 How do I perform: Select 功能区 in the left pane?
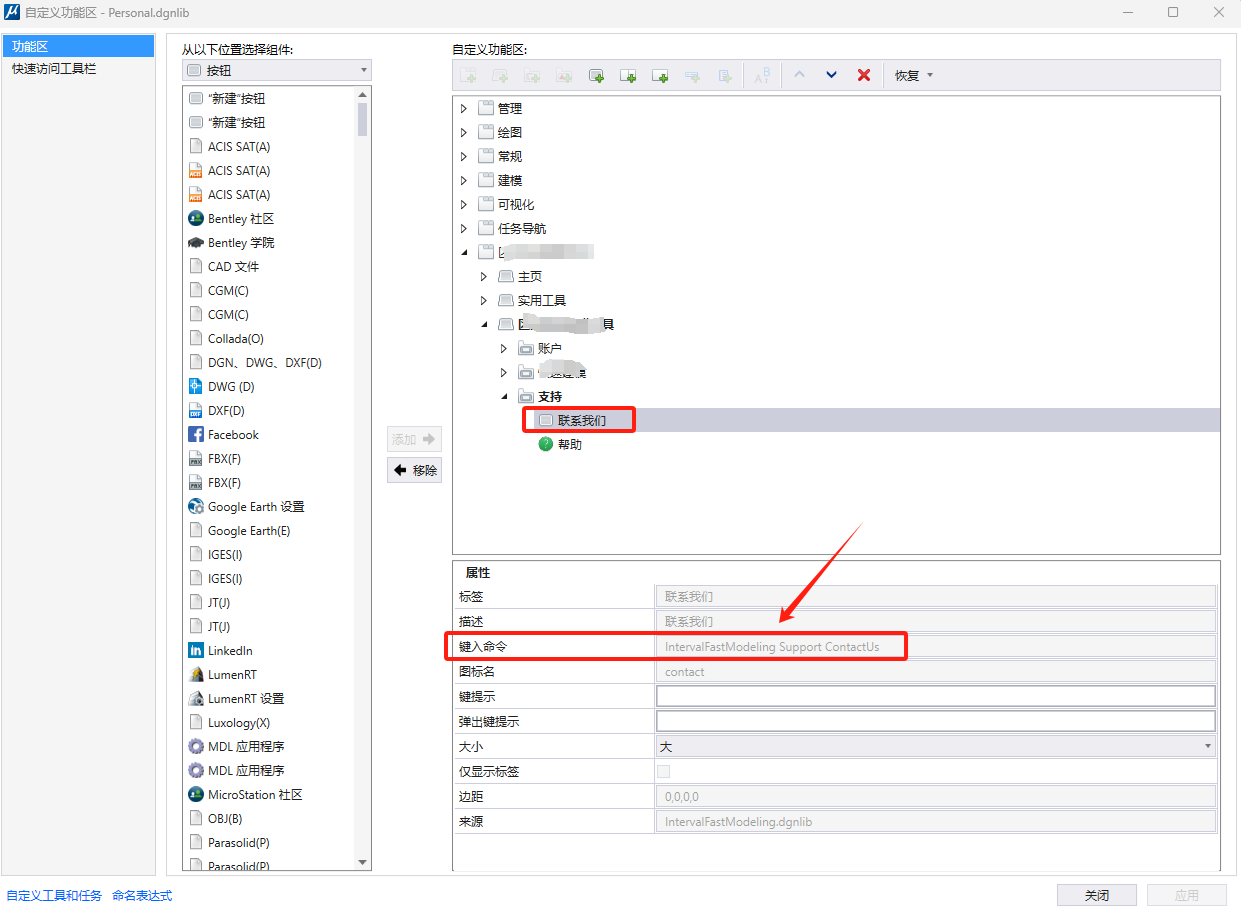pyautogui.click(x=78, y=46)
